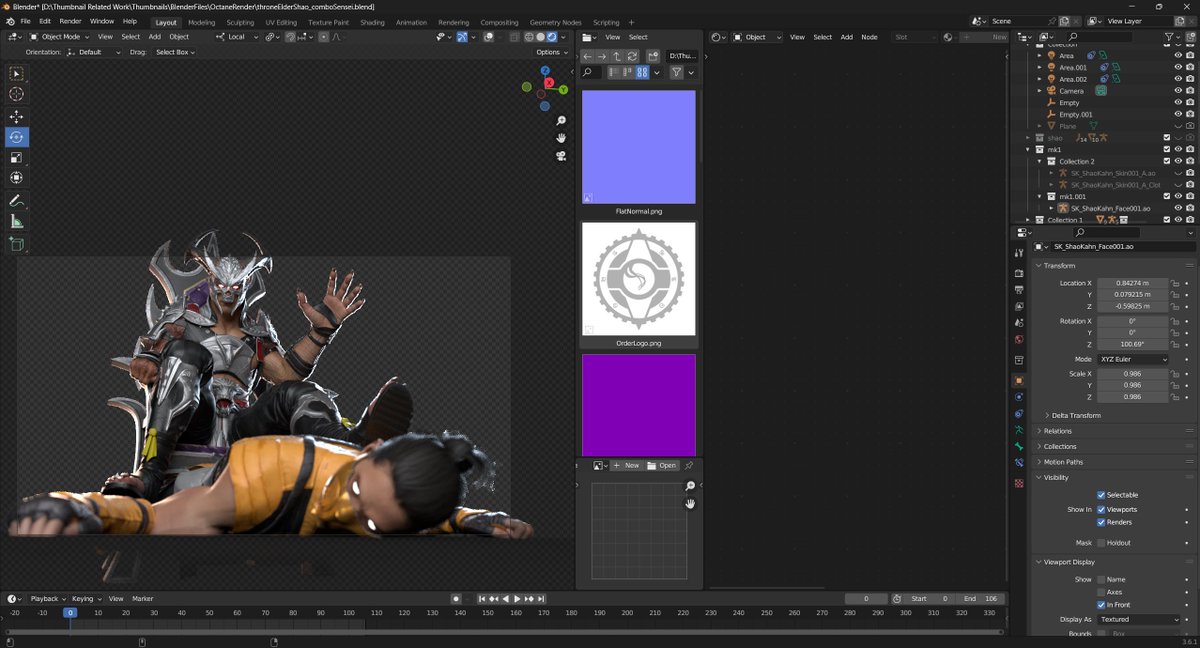Go back in the file browser

point(588,56)
